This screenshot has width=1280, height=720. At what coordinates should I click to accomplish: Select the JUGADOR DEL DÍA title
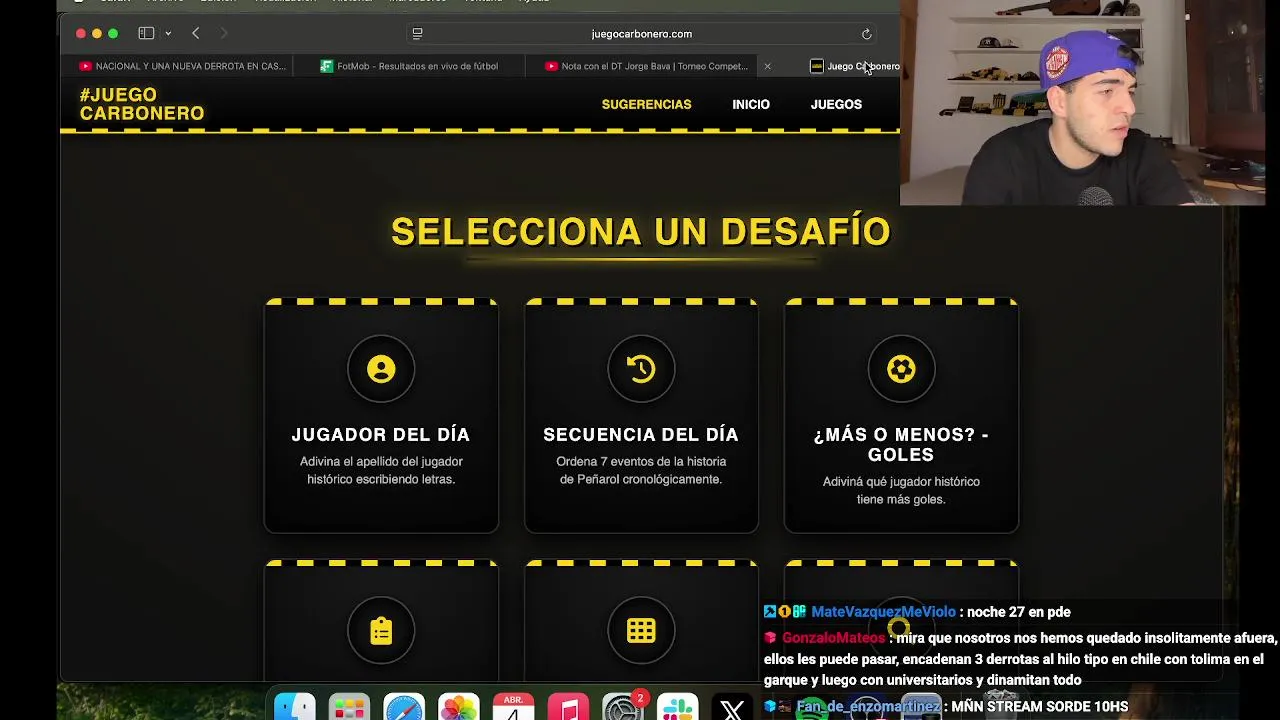pyautogui.click(x=381, y=435)
